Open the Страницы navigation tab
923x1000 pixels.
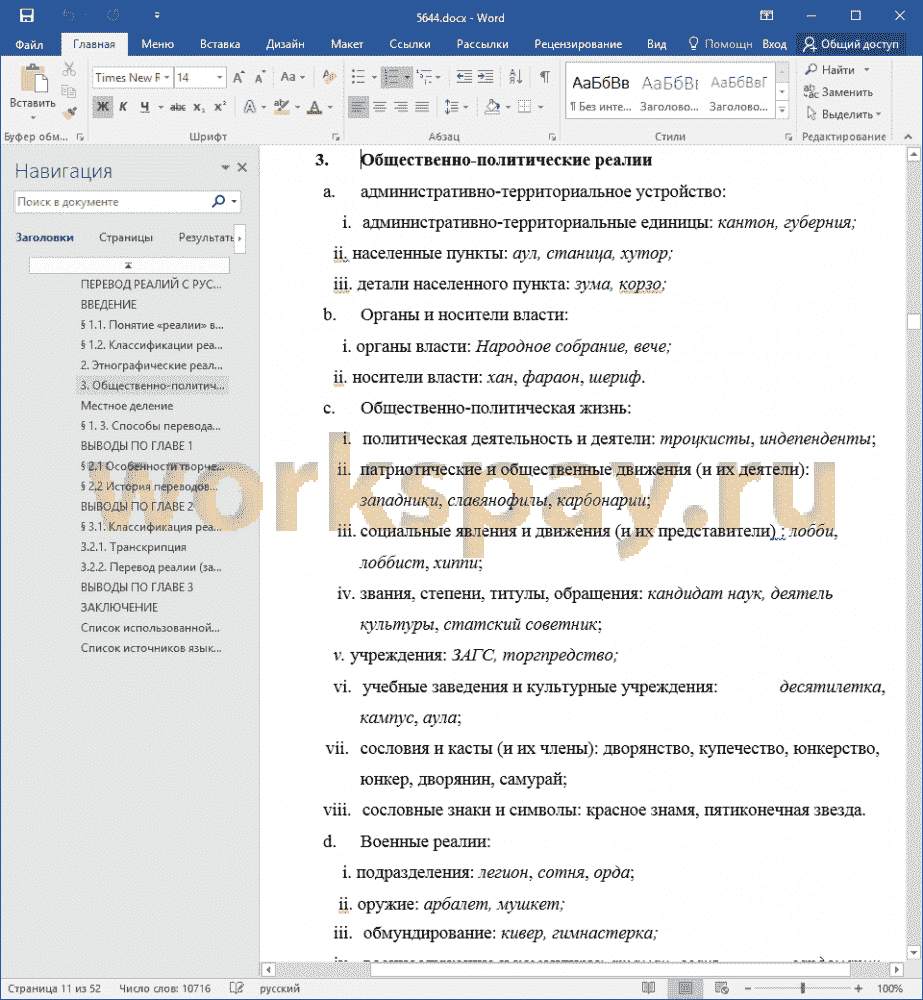(126, 237)
